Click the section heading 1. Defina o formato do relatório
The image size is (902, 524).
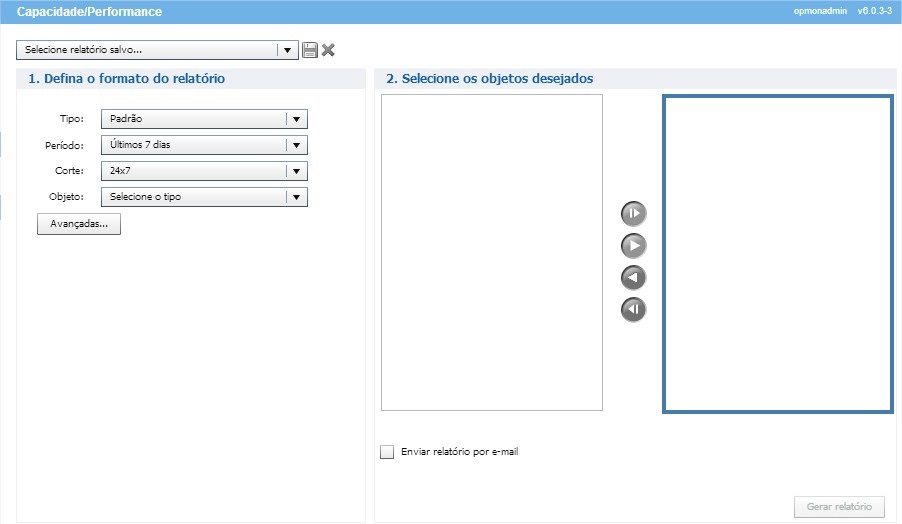[126, 78]
